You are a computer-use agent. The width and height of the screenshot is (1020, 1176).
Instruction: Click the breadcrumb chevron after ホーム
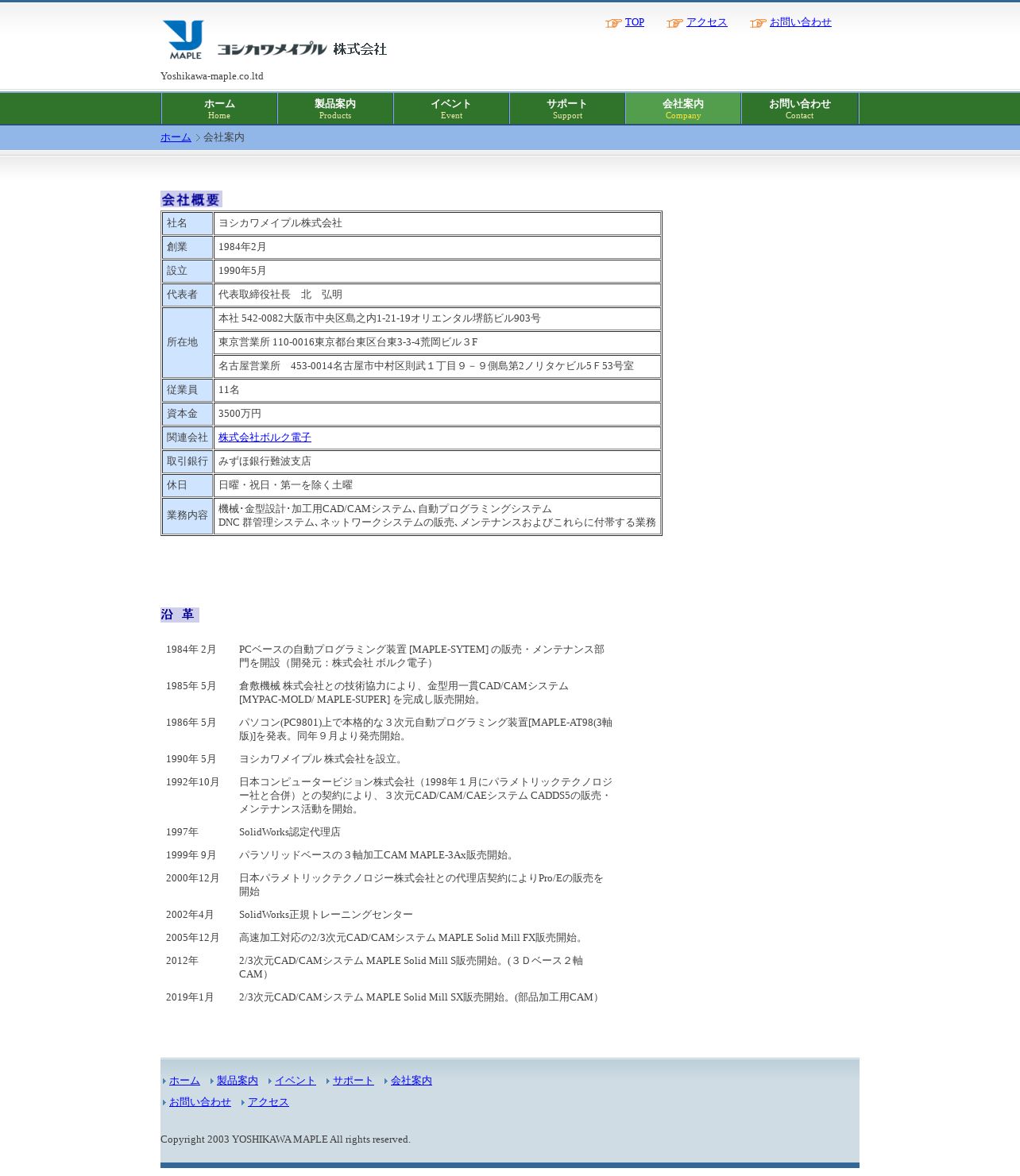[198, 138]
